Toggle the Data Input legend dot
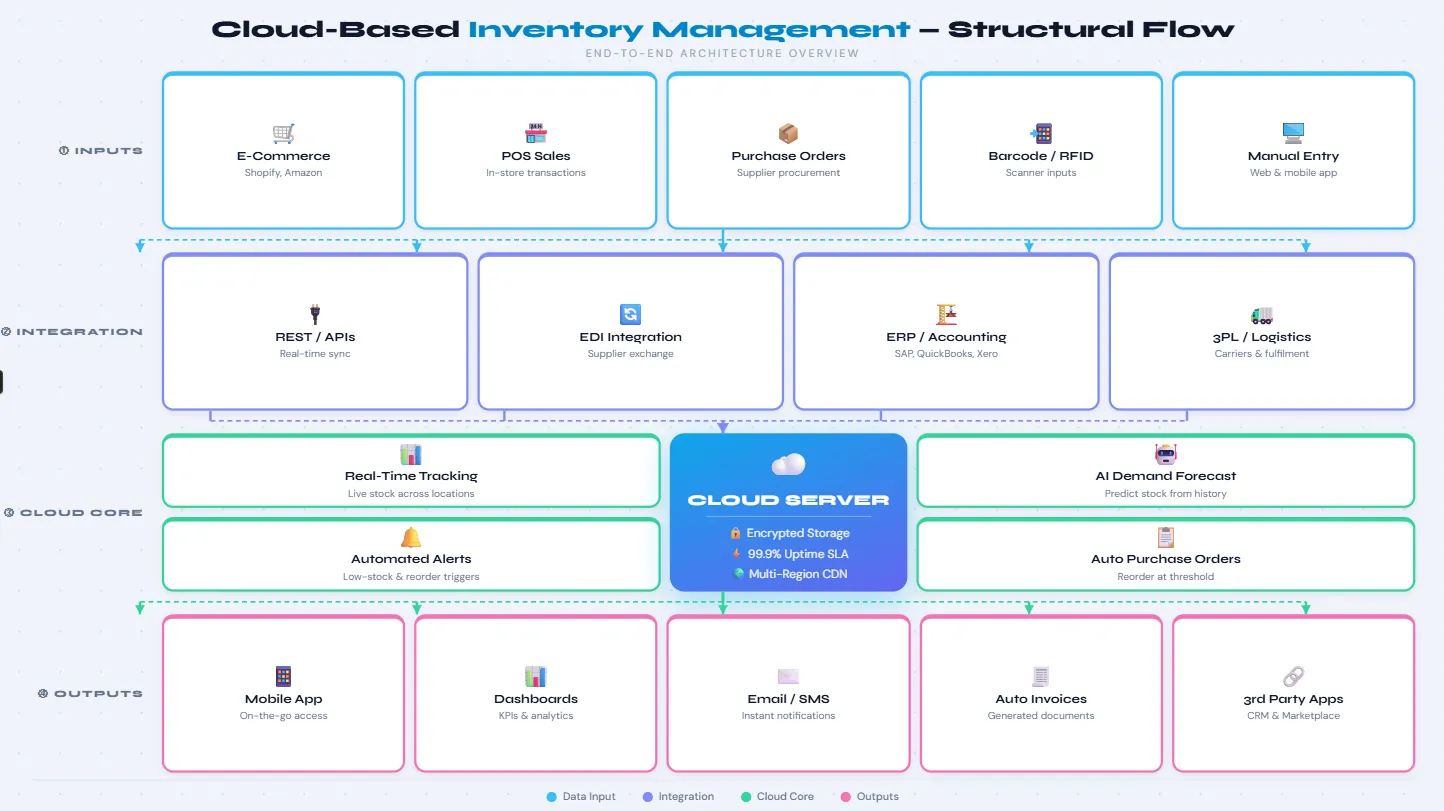The image size is (1444, 811). pos(551,796)
